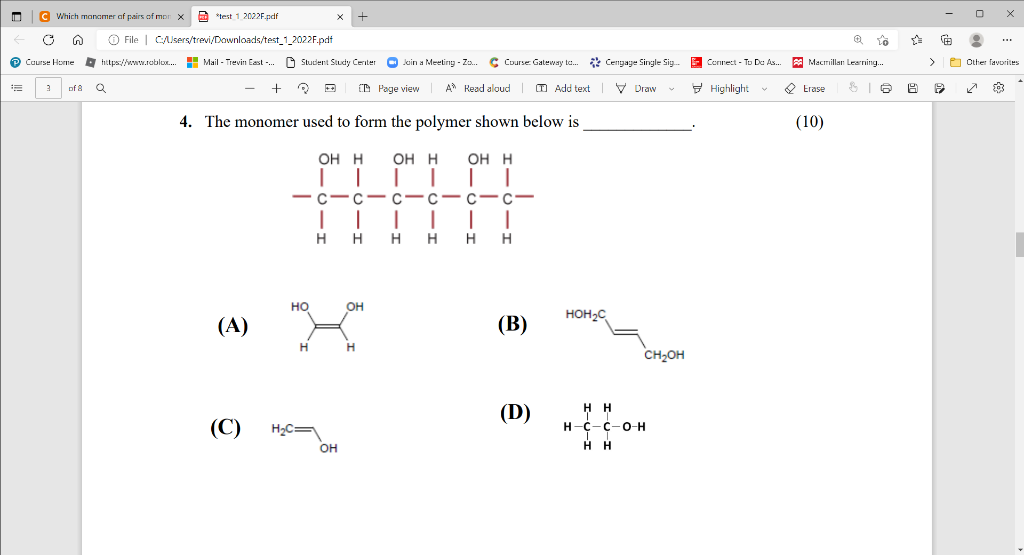Open browser Settings and more menu
The height and width of the screenshot is (555, 1024).
pyautogui.click(x=1006, y=40)
